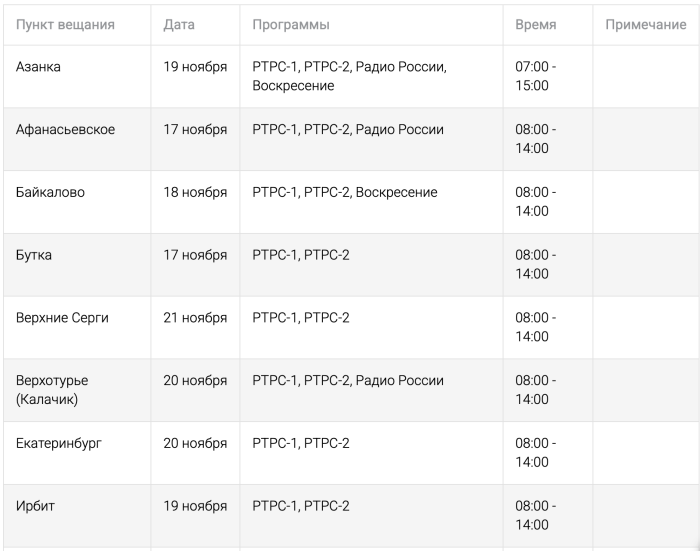Screen dimensions: 700x551
Task: Click the '18 ноября' date for Байкалово
Action: click(195, 193)
